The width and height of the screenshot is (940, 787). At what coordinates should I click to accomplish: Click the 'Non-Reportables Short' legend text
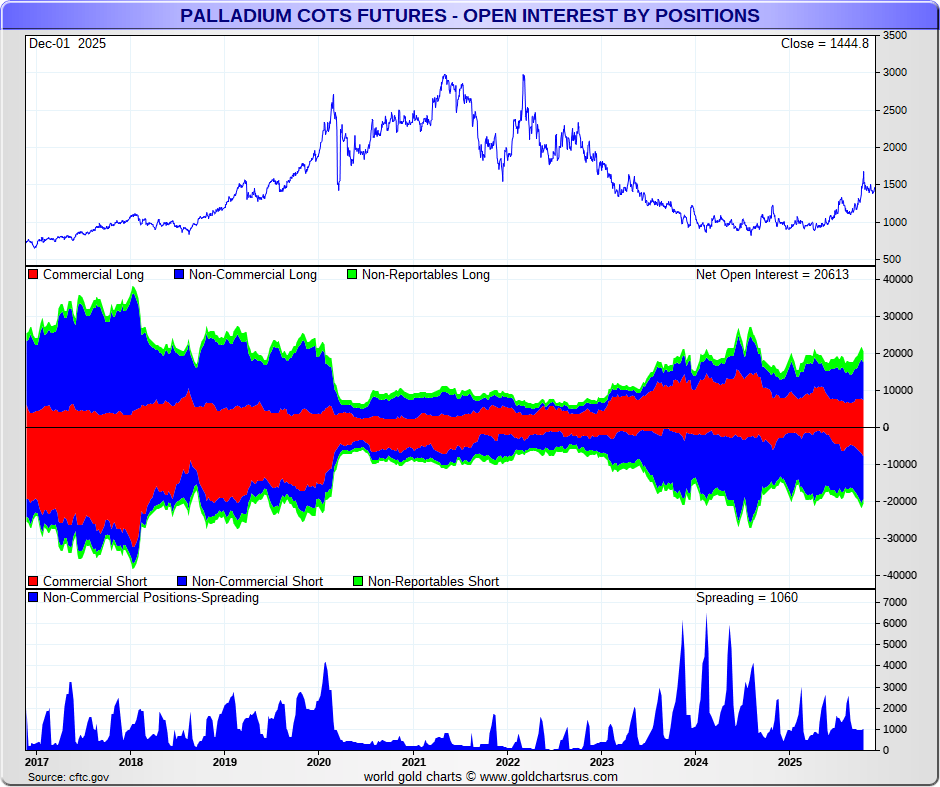(433, 581)
